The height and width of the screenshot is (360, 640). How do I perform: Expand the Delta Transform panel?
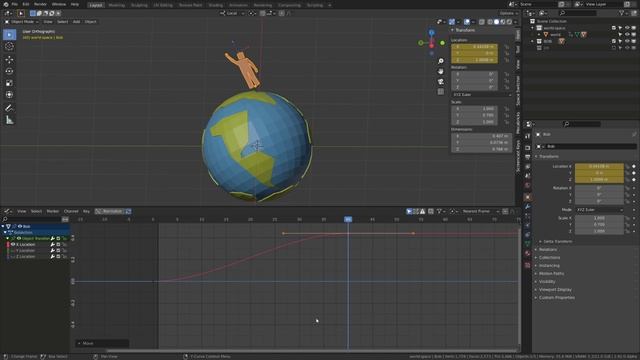[x=558, y=242]
